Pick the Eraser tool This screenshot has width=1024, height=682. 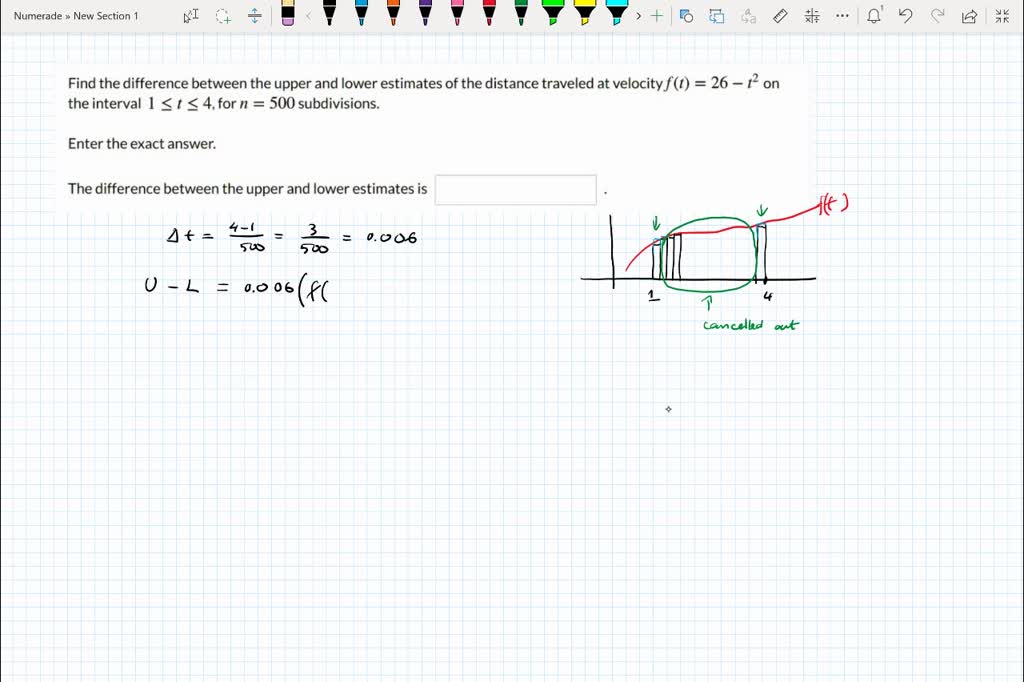click(287, 15)
